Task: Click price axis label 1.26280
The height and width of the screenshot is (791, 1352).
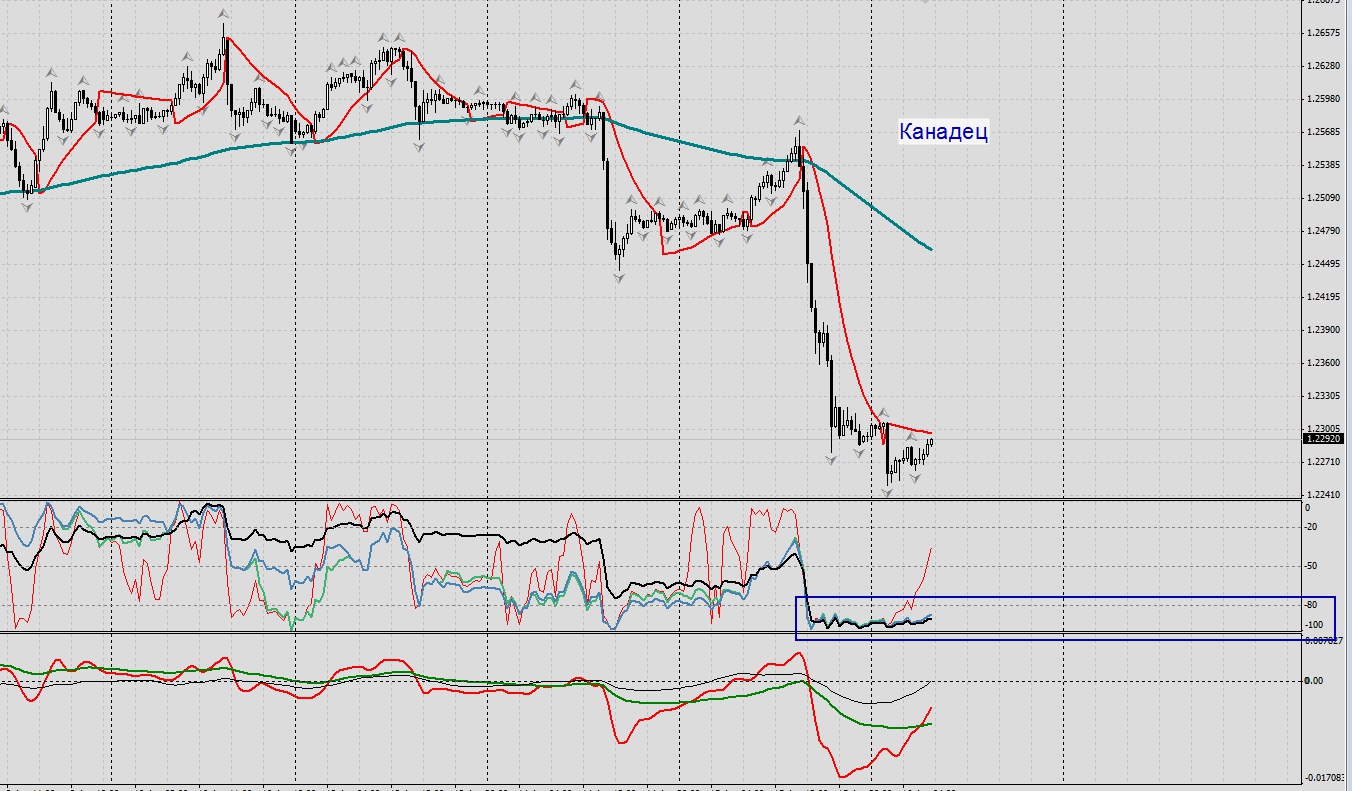Action: coord(1324,66)
